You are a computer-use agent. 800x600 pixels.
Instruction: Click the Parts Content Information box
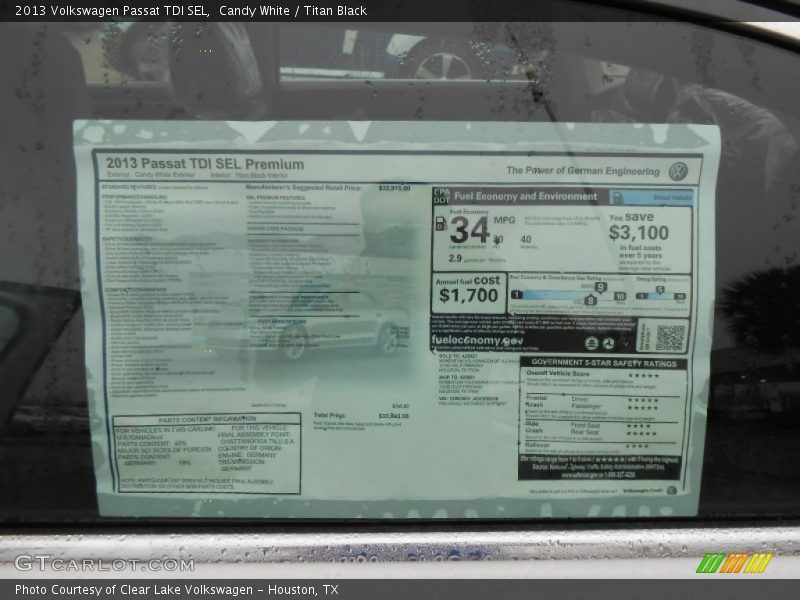[x=206, y=453]
